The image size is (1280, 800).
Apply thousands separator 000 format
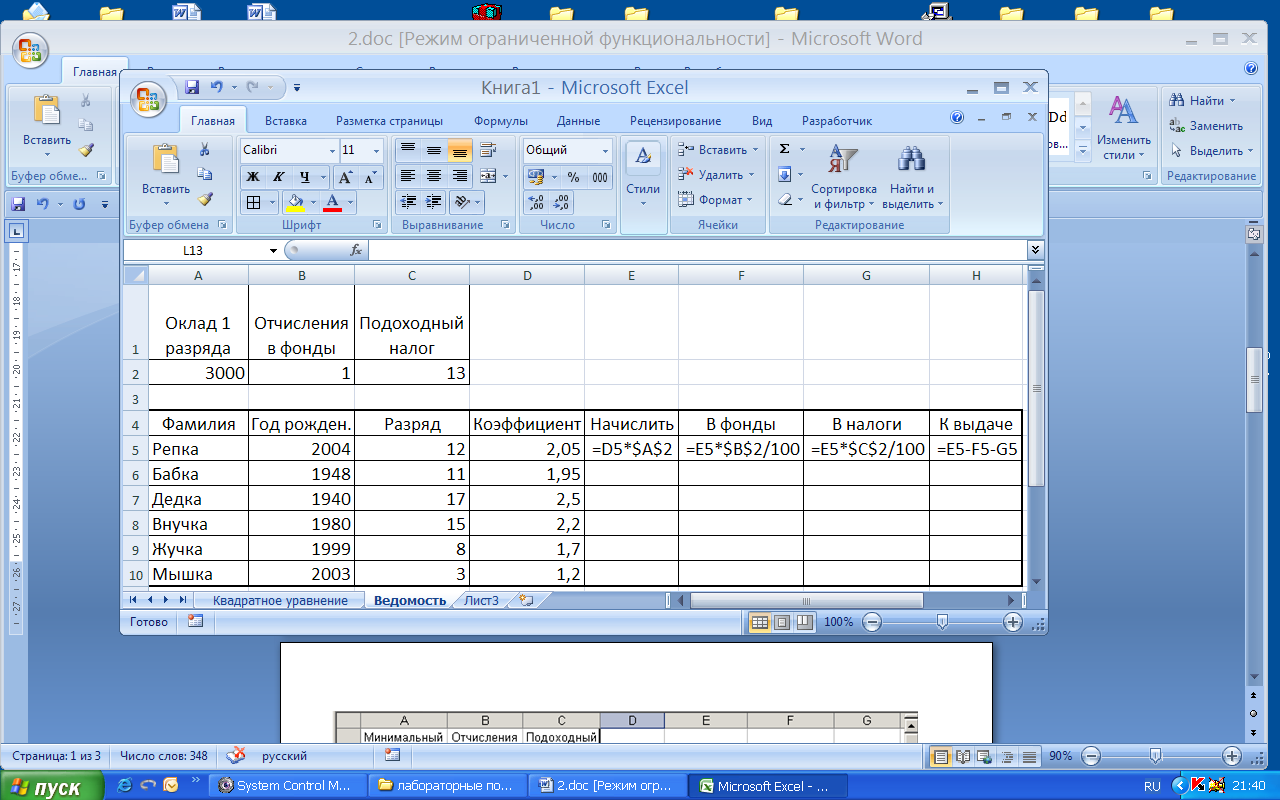pyautogui.click(x=600, y=177)
